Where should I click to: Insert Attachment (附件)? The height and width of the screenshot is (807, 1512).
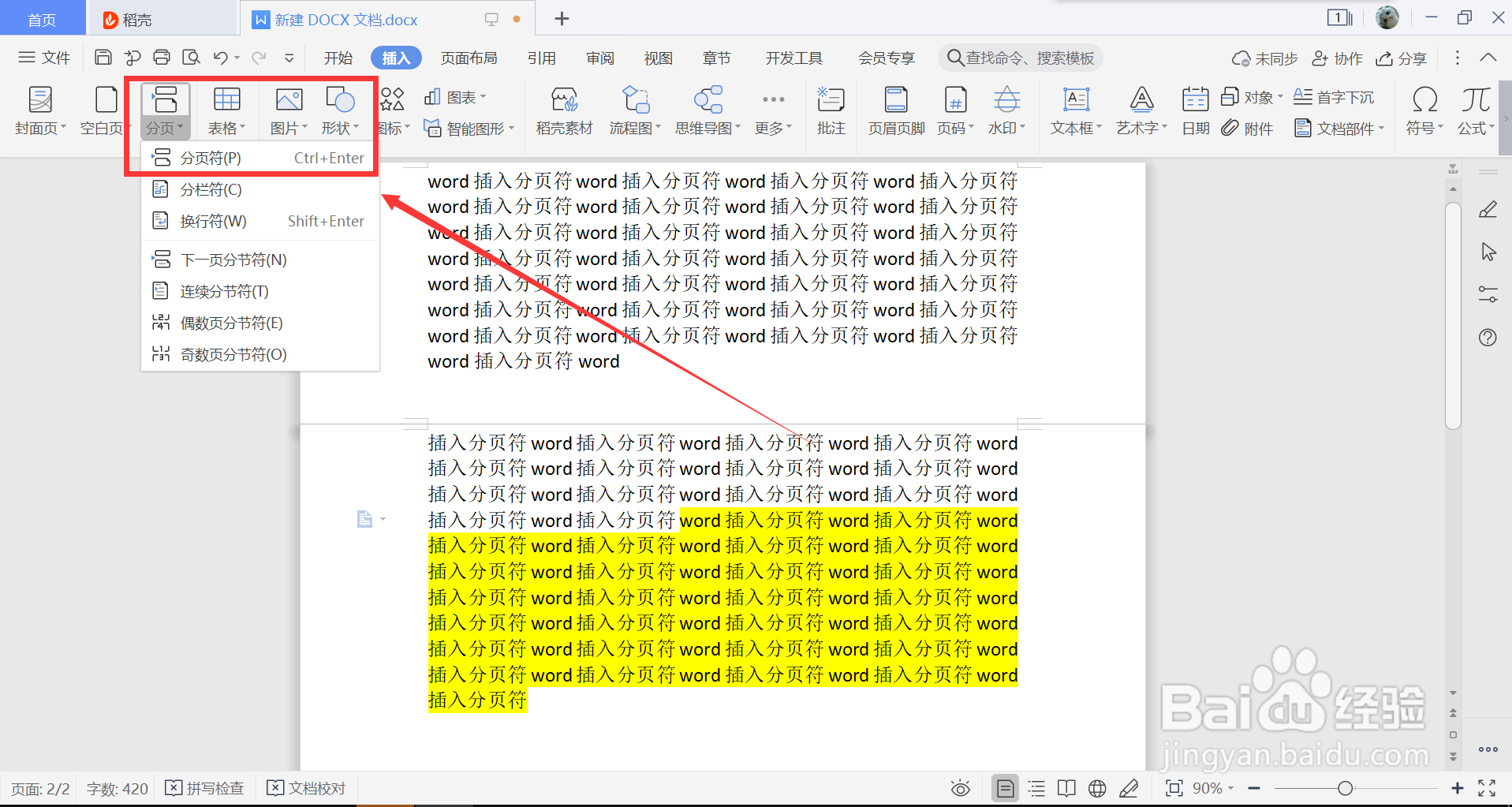click(x=1247, y=128)
